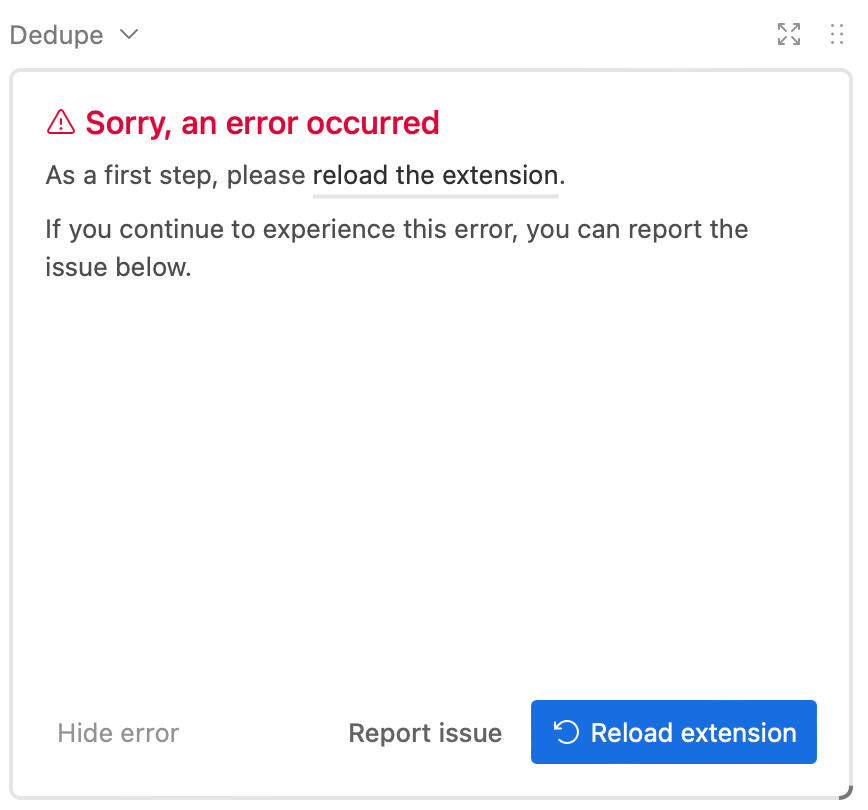Click the 'If you continue to experience' paragraph
Image resolution: width=868 pixels, height=810 pixels.
tap(396, 248)
